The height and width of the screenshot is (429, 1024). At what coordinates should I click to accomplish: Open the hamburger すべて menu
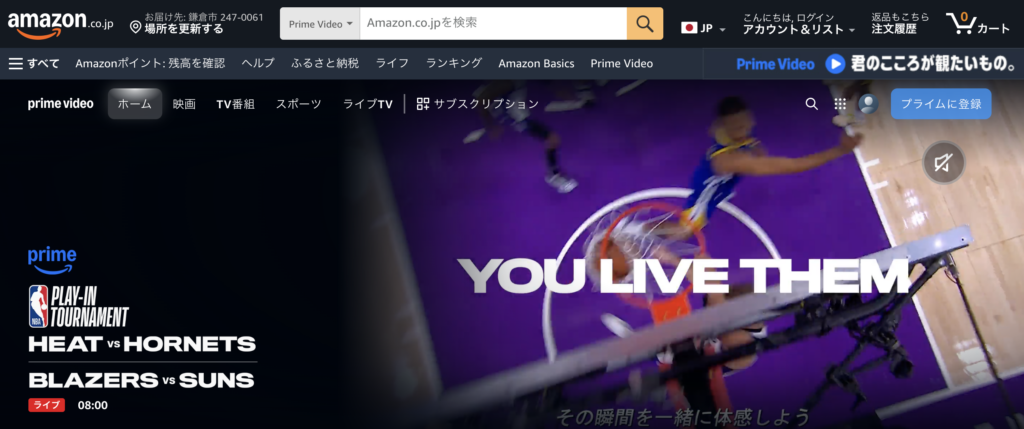(34, 63)
